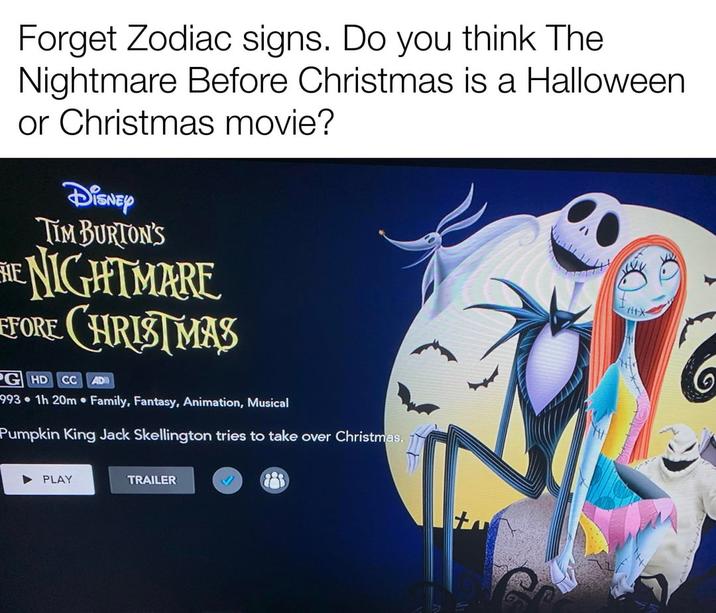Click the HD quality badge
The height and width of the screenshot is (613, 716).
click(x=41, y=380)
